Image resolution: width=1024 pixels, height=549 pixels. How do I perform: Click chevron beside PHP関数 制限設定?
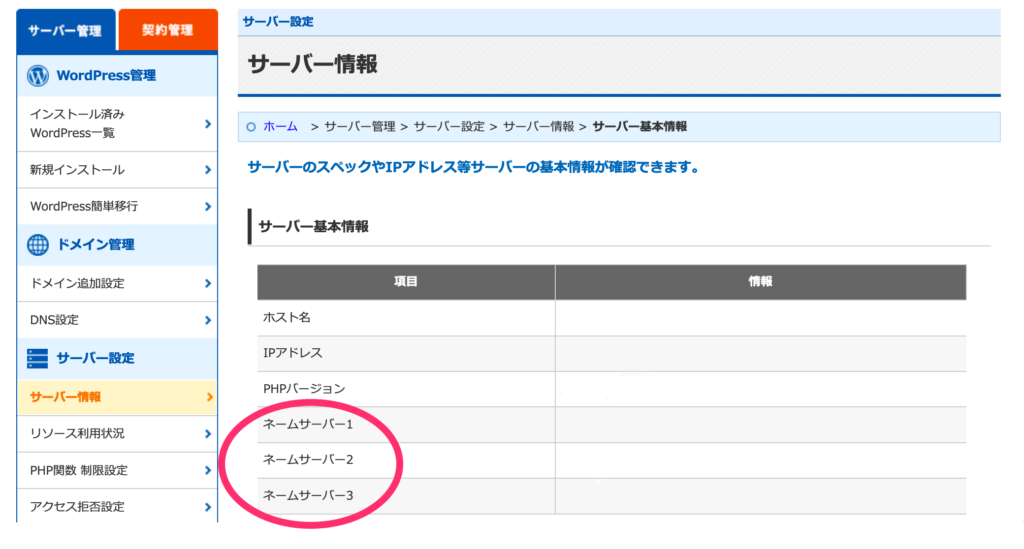tap(208, 470)
